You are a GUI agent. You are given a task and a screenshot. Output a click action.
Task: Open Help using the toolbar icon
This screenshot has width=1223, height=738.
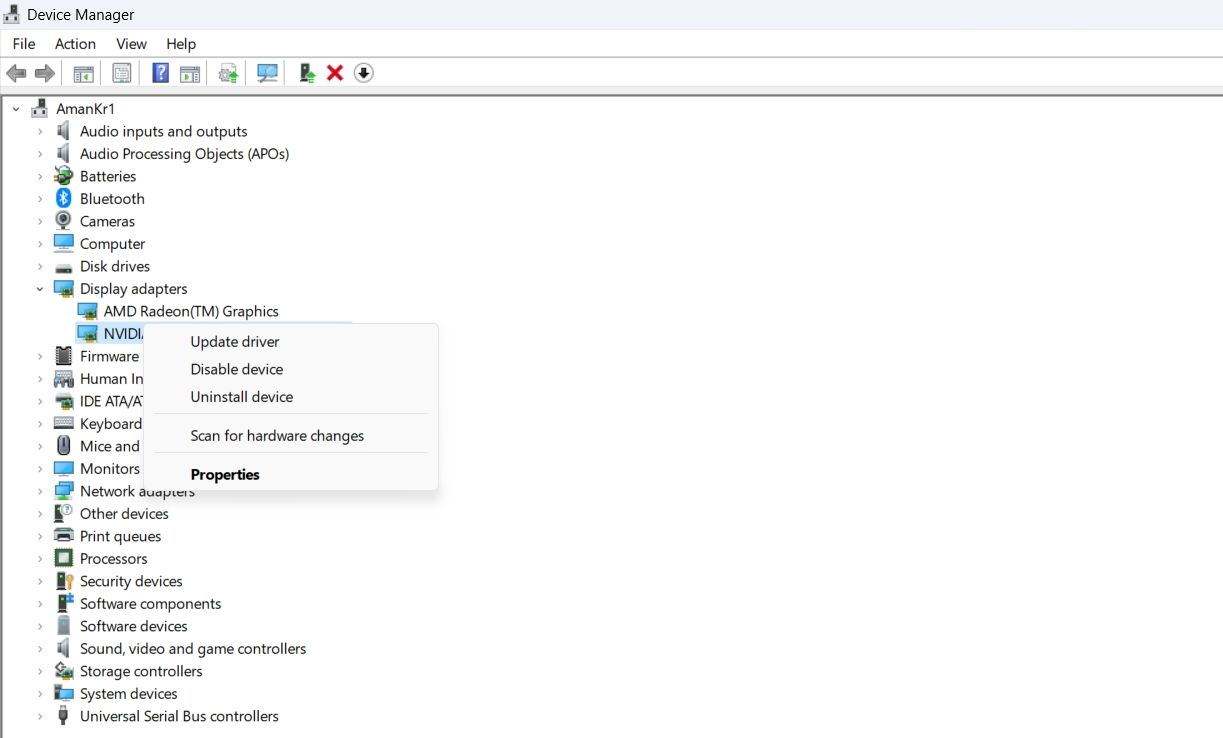tap(160, 72)
